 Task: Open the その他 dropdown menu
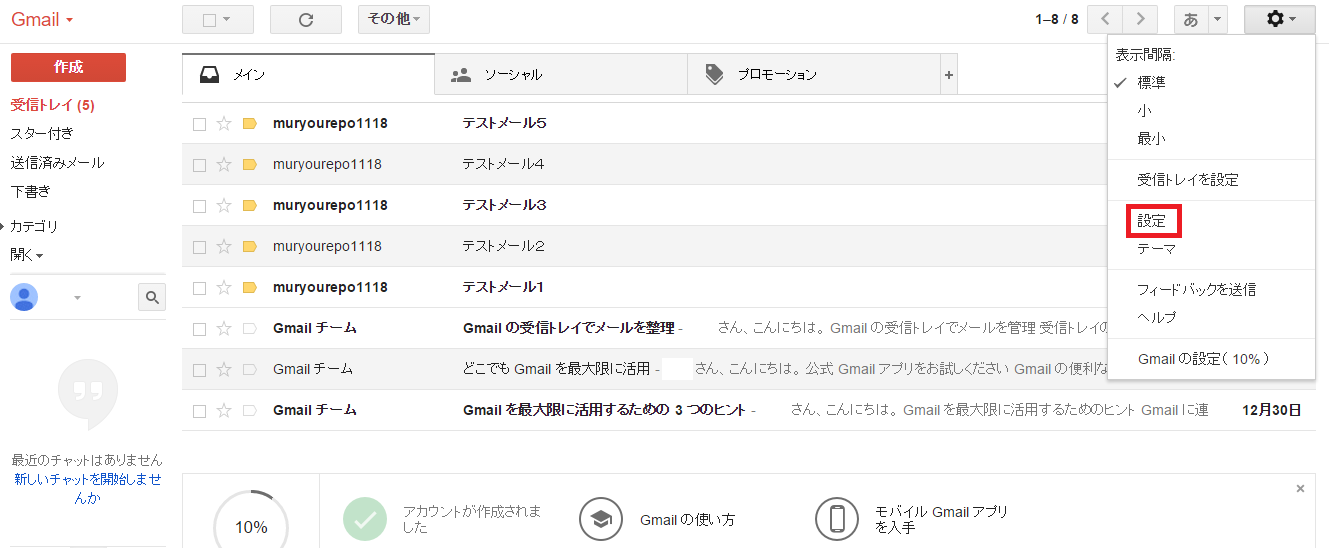tap(394, 19)
